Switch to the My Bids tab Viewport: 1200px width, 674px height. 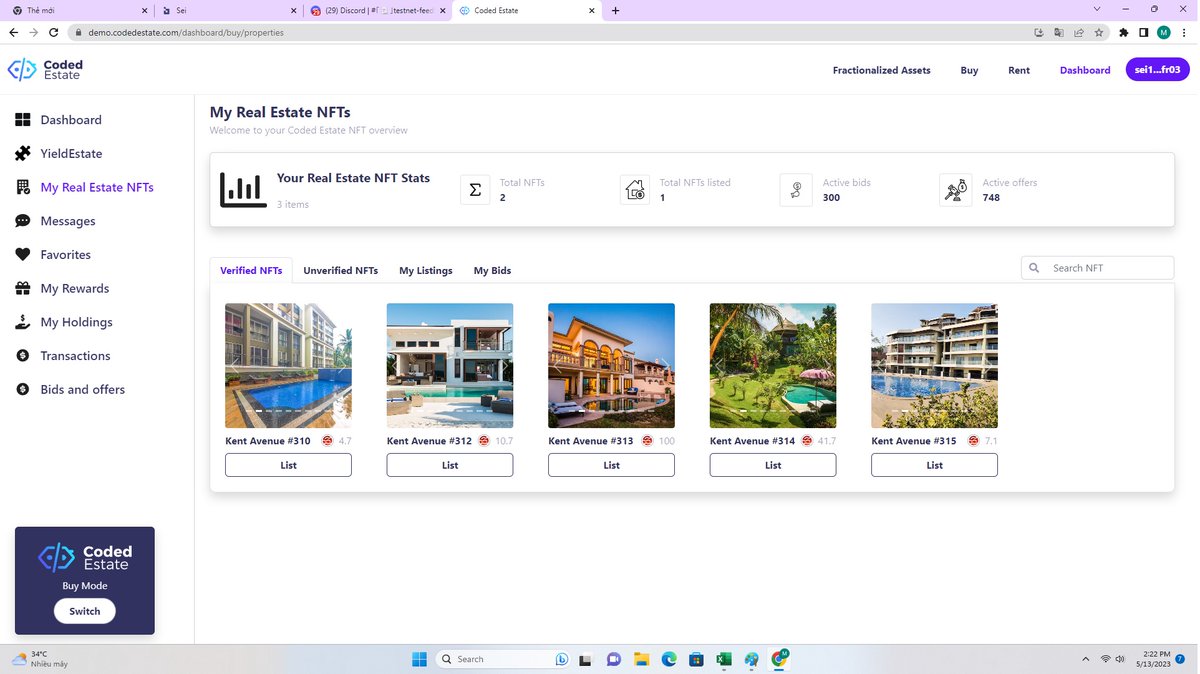click(x=492, y=271)
